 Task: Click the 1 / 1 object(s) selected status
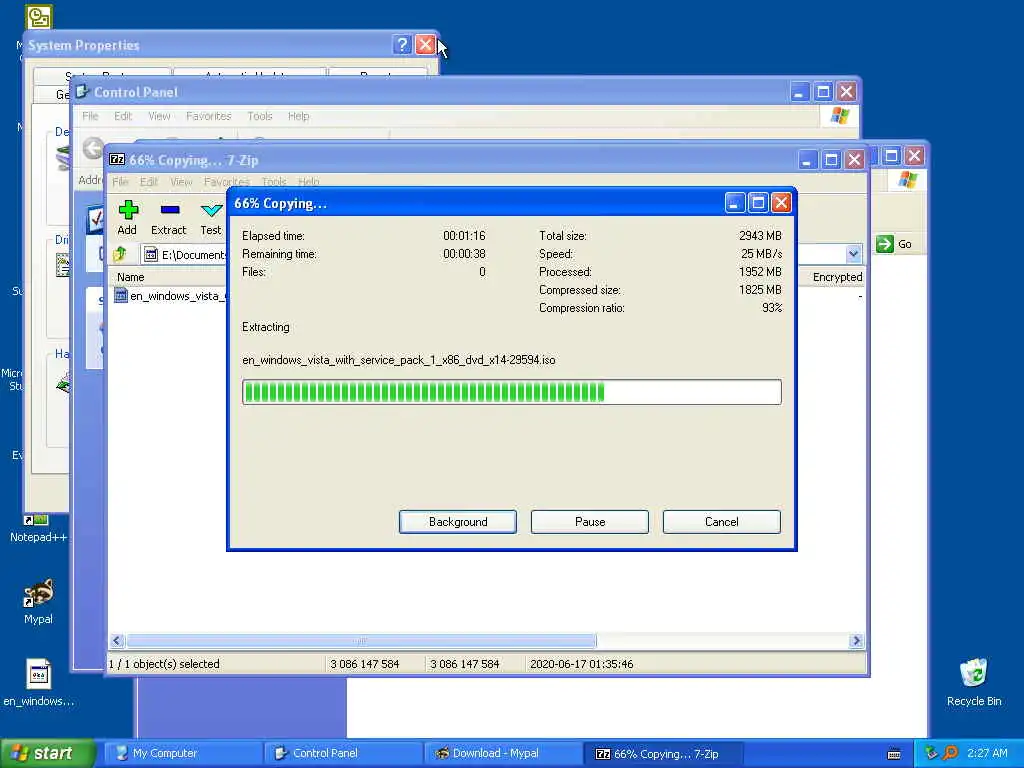click(x=164, y=664)
